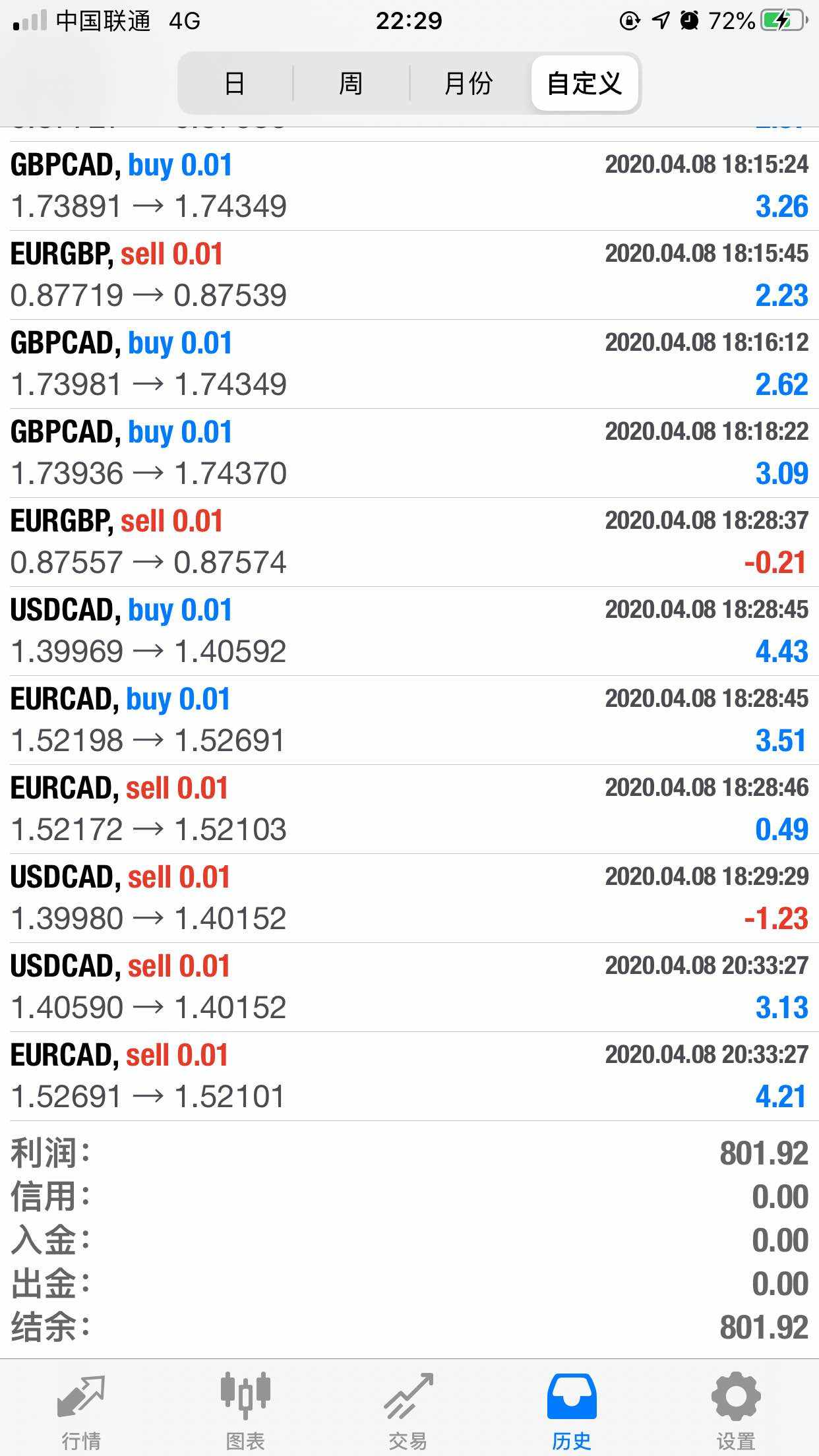
Task: Select the 自定义 custom period
Action: [x=584, y=84]
